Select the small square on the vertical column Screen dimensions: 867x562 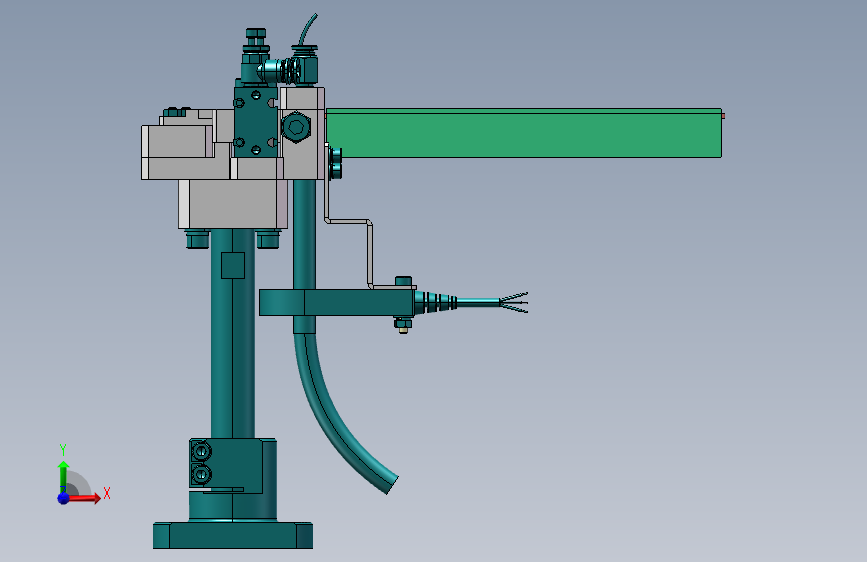(x=233, y=266)
